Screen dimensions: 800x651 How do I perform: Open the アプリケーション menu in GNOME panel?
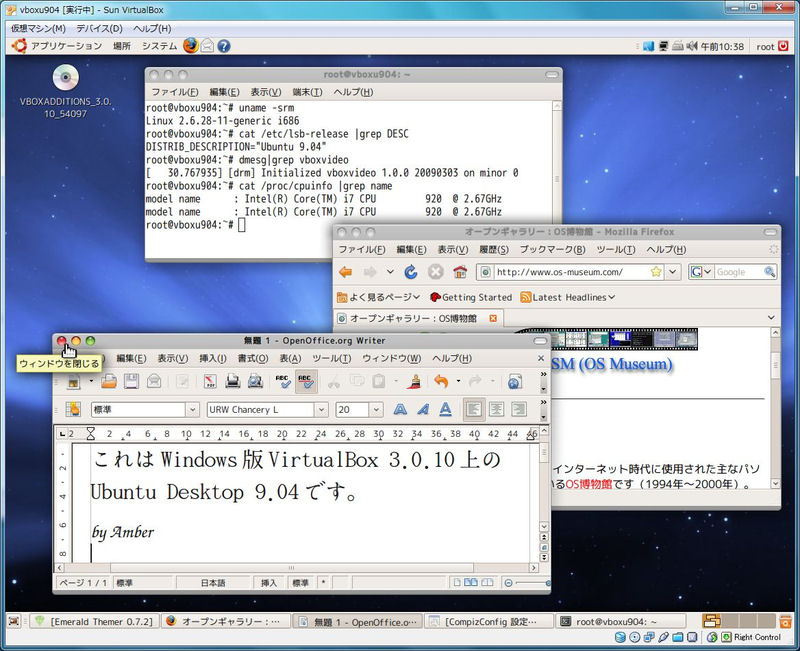(x=66, y=46)
